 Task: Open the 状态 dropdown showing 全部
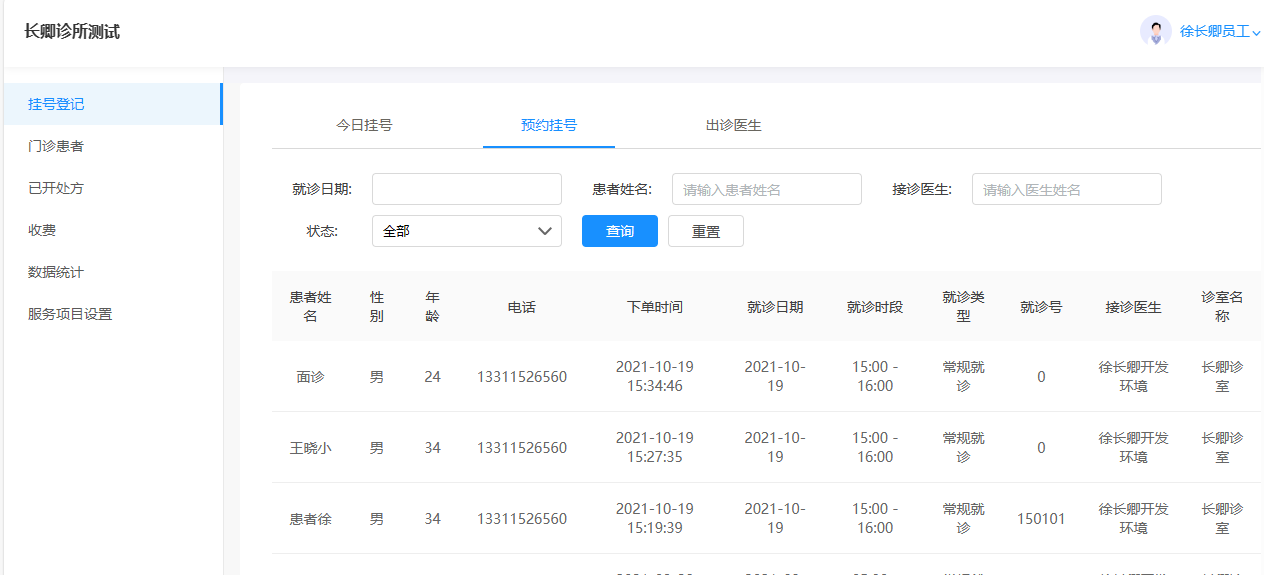pos(467,231)
